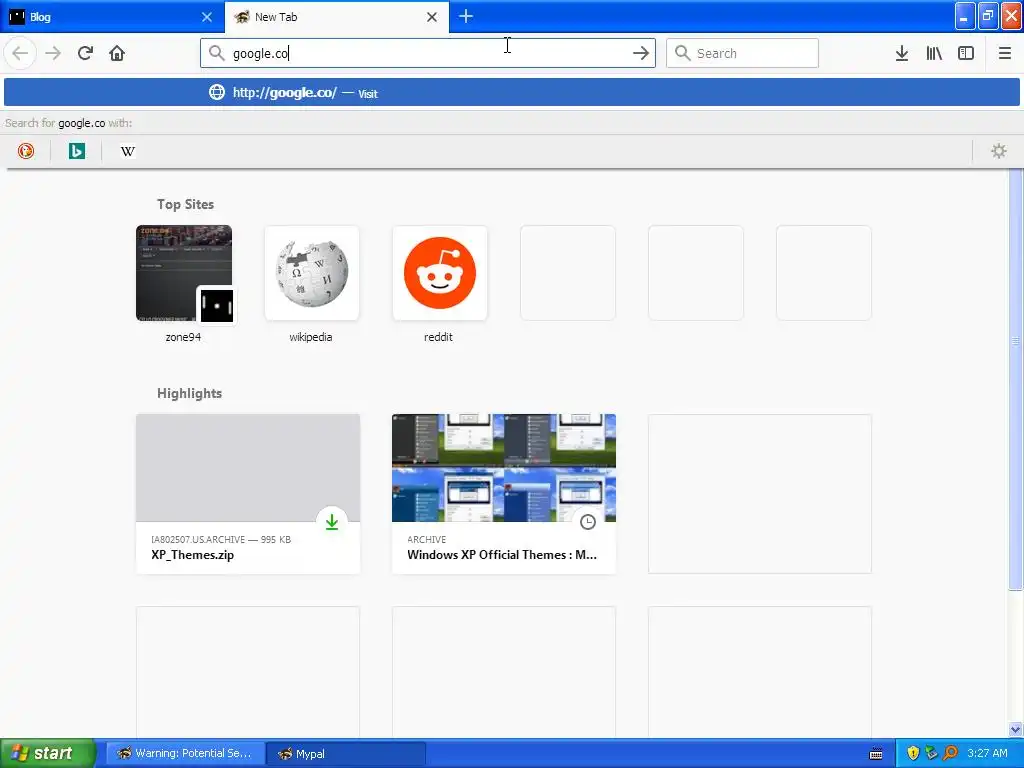The height and width of the screenshot is (768, 1024).
Task: Click the globe icon on the suggestion row
Action: pos(217,92)
